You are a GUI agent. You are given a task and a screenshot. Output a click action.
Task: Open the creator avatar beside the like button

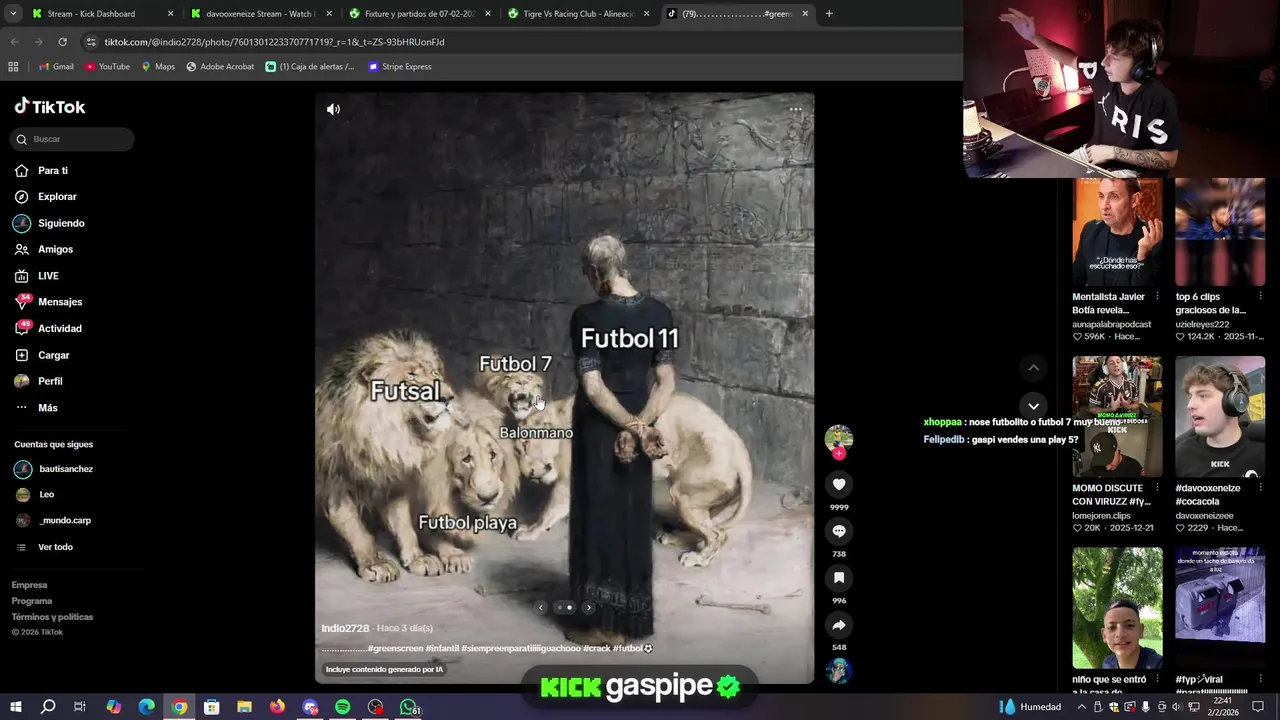[x=839, y=438]
